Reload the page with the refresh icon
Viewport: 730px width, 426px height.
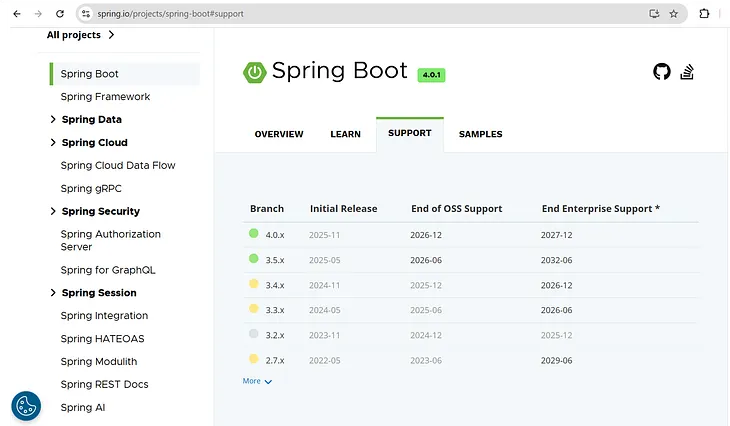[x=60, y=14]
